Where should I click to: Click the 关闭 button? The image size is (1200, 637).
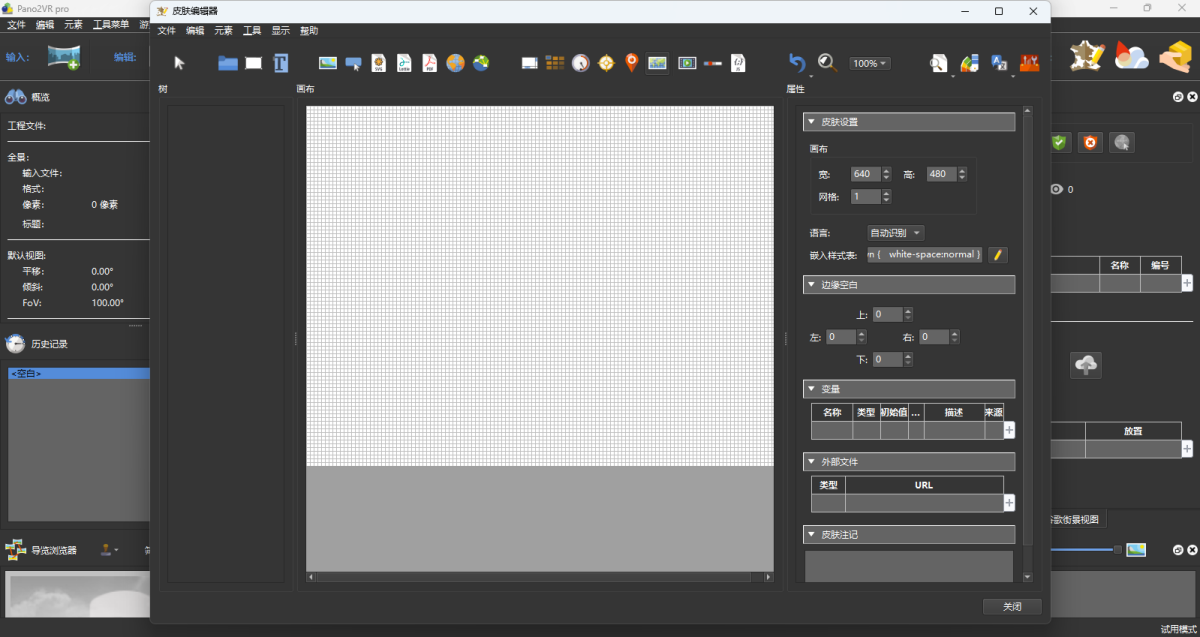[x=1012, y=607]
